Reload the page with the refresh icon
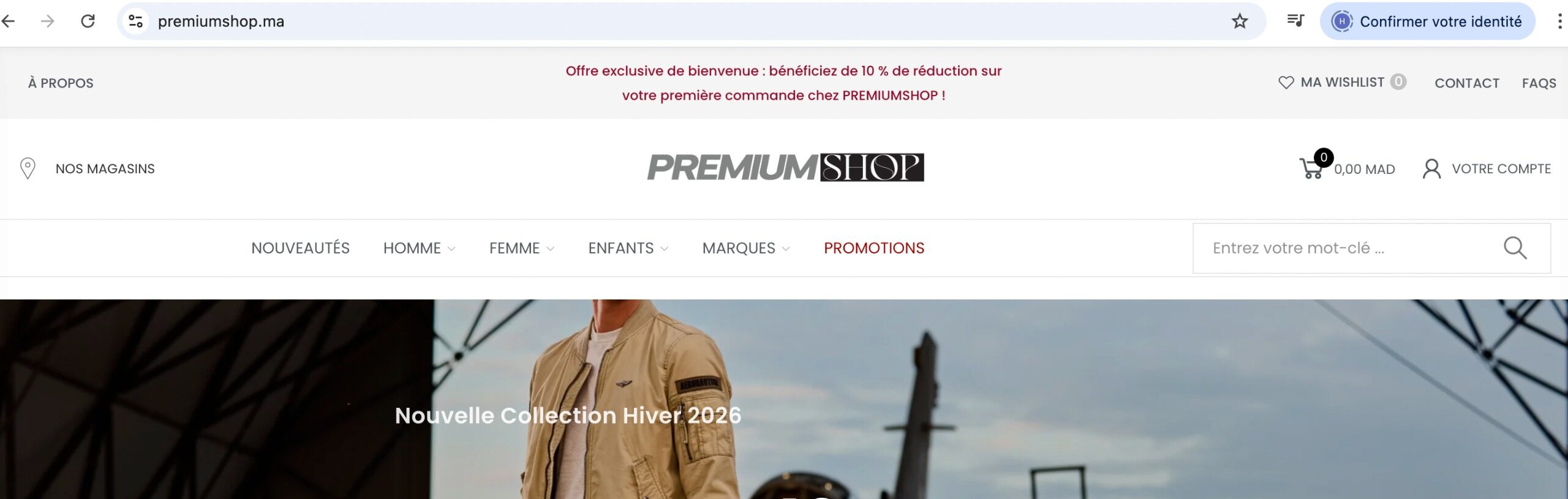The height and width of the screenshot is (499, 1568). (88, 21)
